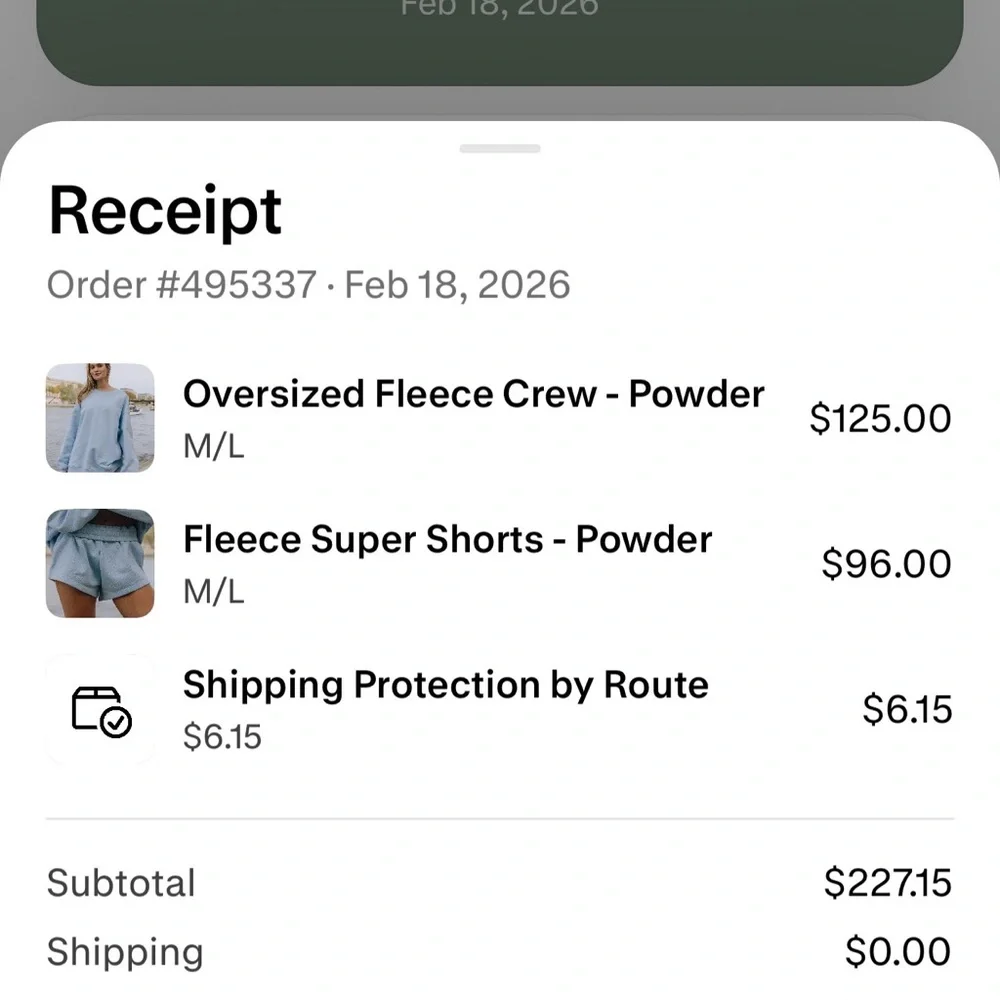The width and height of the screenshot is (1000, 1000).
Task: Tap the Shipping Protection package icon
Action: (101, 710)
